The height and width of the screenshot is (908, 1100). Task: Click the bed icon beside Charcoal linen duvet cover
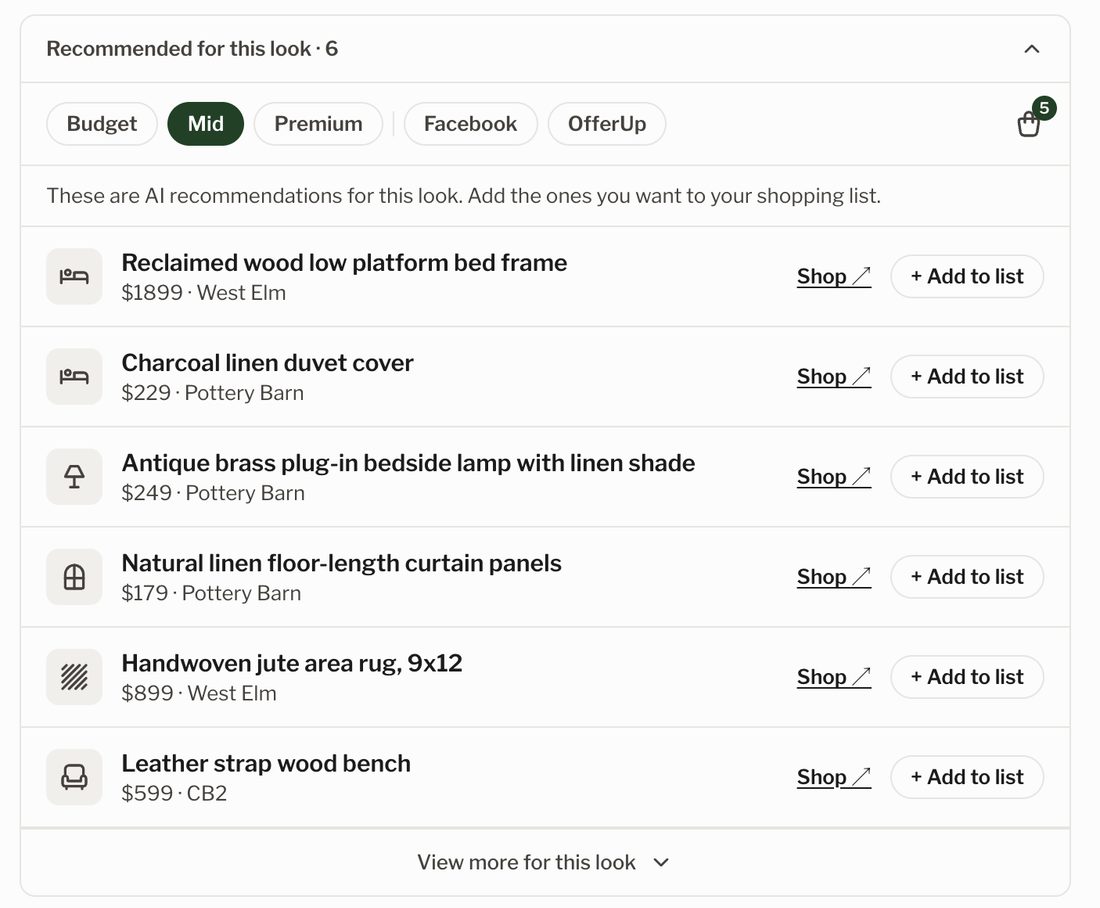74,377
